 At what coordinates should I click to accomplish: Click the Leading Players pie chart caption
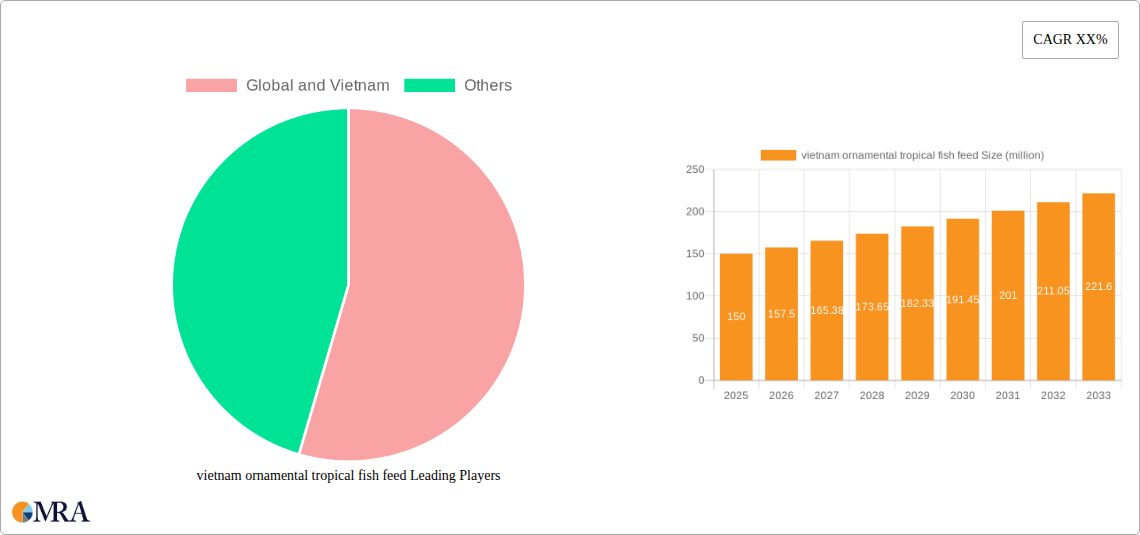tap(348, 476)
